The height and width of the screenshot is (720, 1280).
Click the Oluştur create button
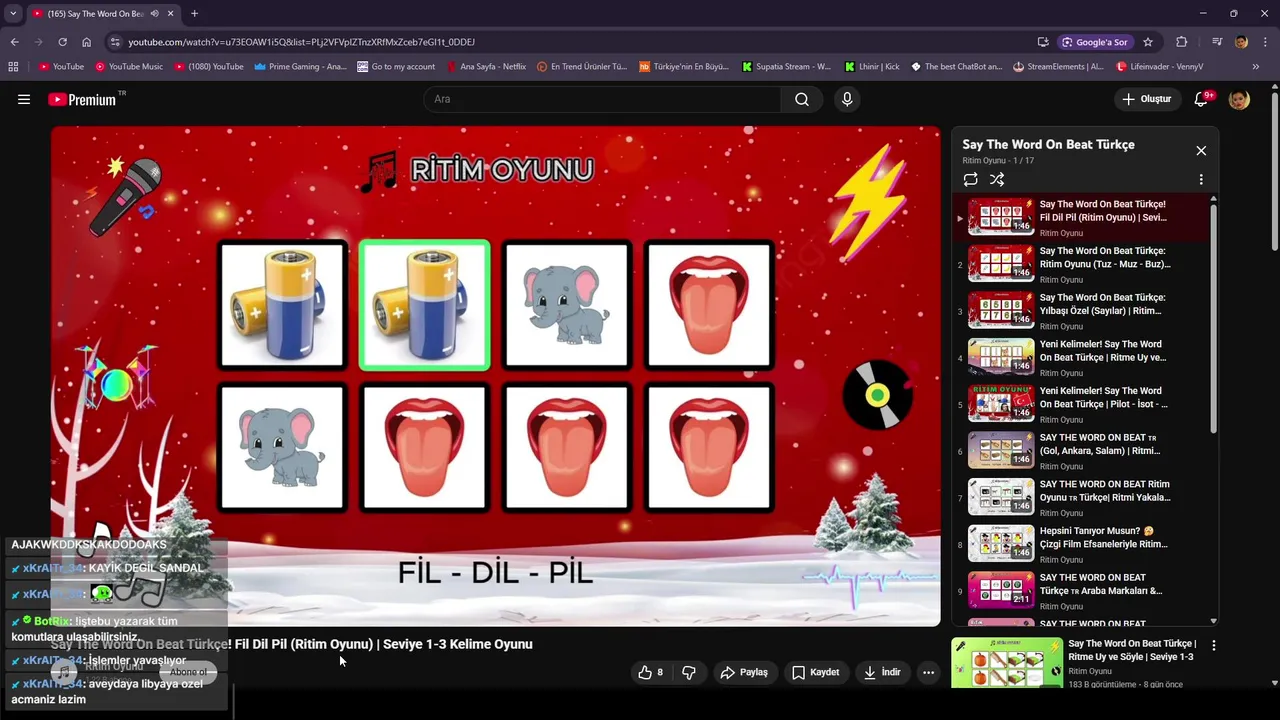coord(1146,99)
